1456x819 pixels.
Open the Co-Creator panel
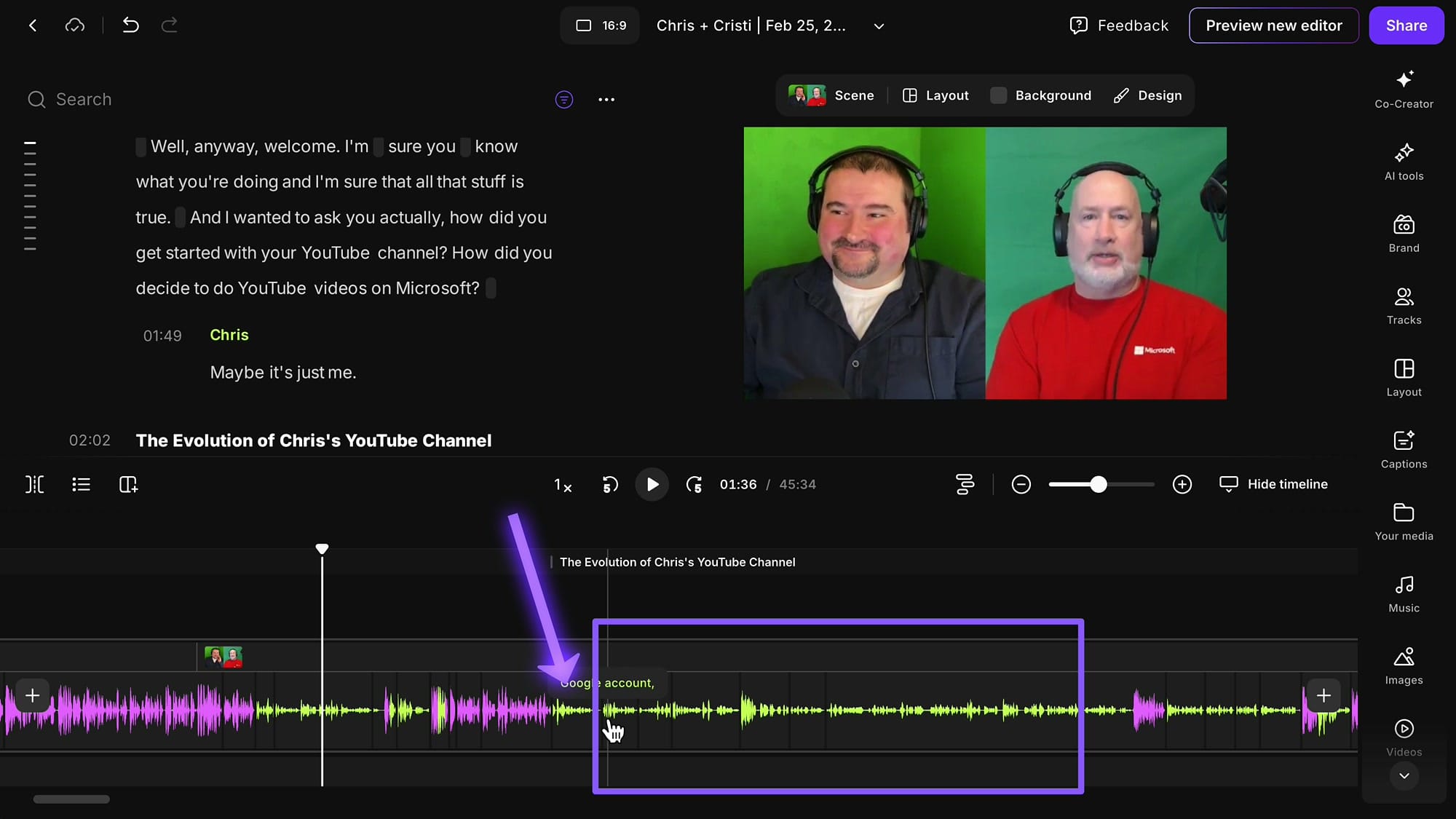pos(1404,89)
